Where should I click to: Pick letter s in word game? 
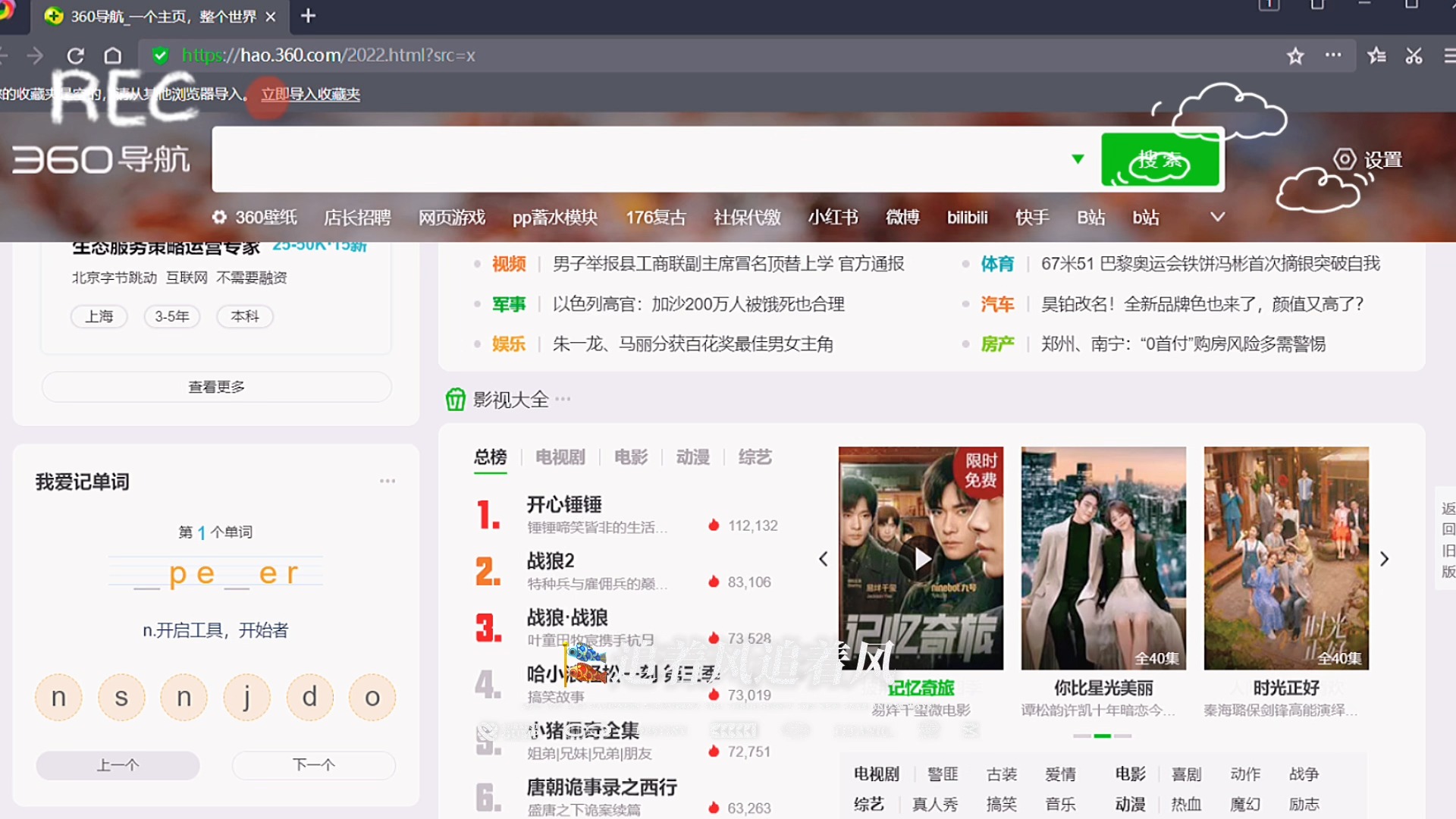121,697
